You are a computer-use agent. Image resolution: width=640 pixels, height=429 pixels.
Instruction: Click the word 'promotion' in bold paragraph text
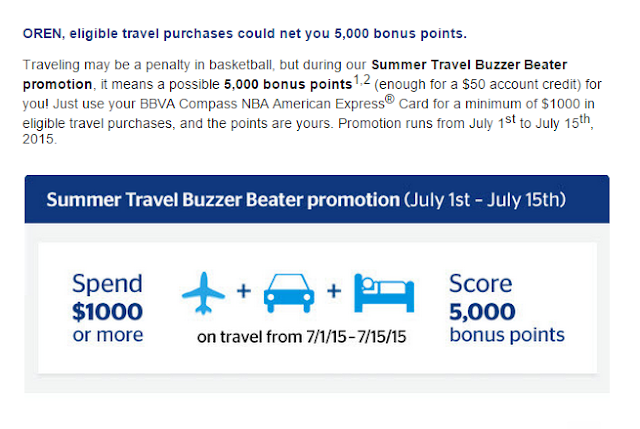point(58,84)
